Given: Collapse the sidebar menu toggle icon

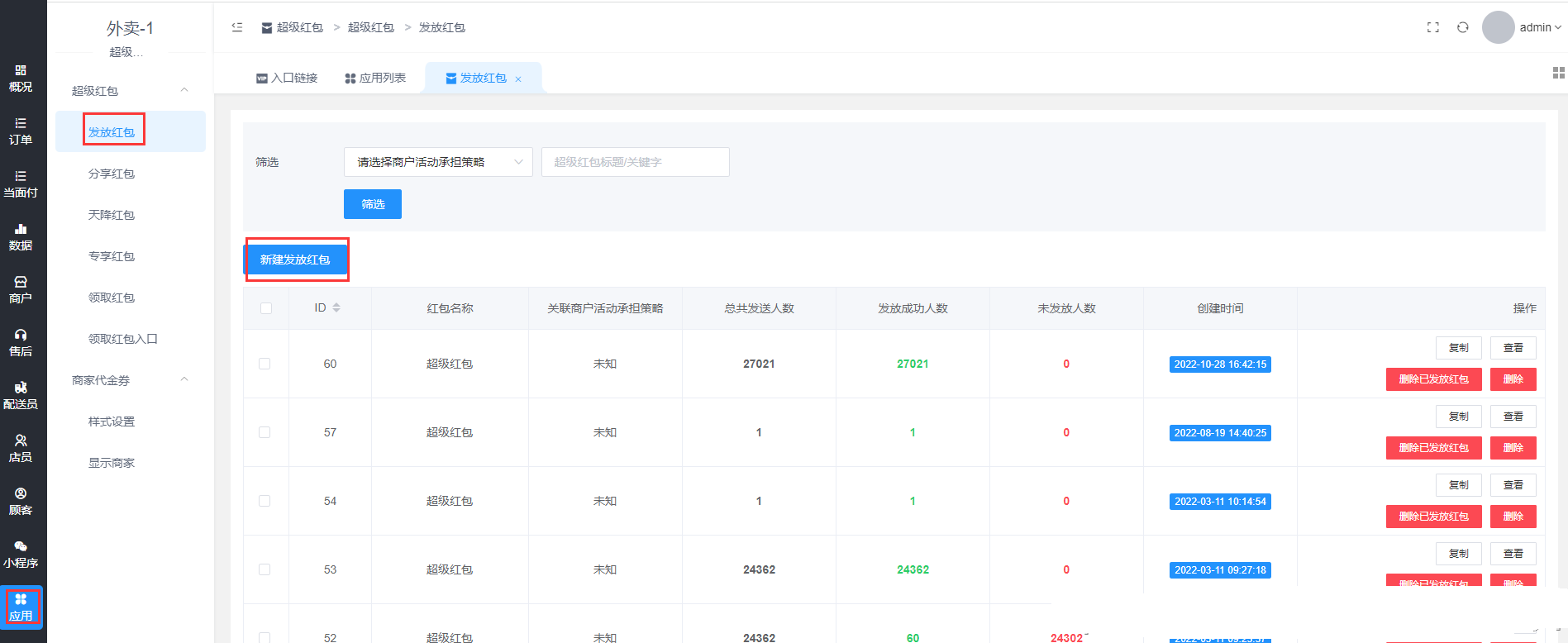Looking at the screenshot, I should (237, 27).
